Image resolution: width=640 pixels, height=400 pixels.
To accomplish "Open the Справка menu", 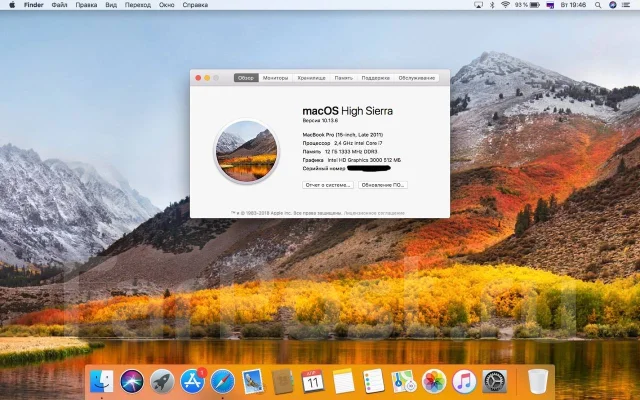I will 195,5.
